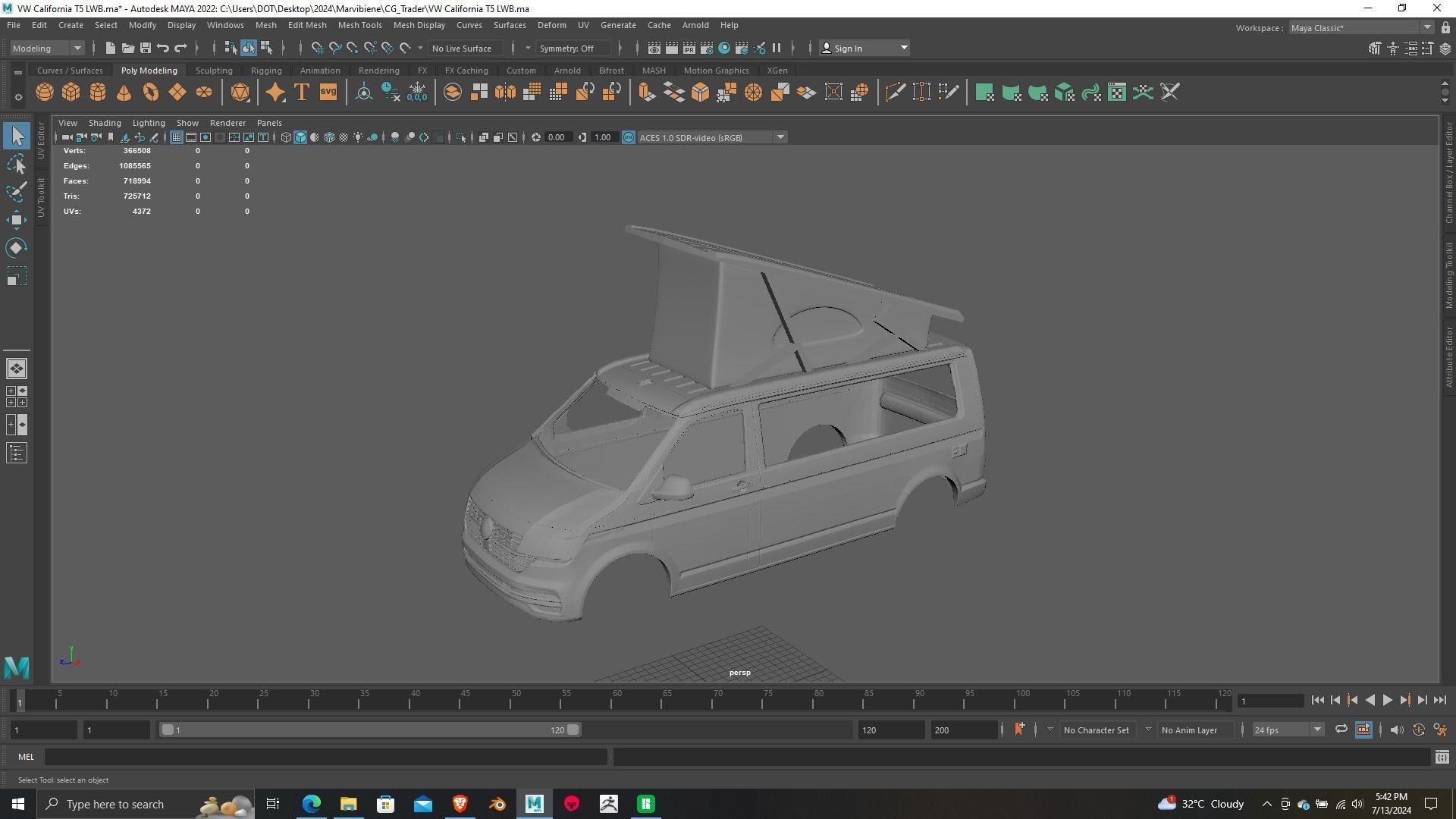Click the Open Scene folder icon
This screenshot has height=819, width=1456.
pyautogui.click(x=127, y=49)
